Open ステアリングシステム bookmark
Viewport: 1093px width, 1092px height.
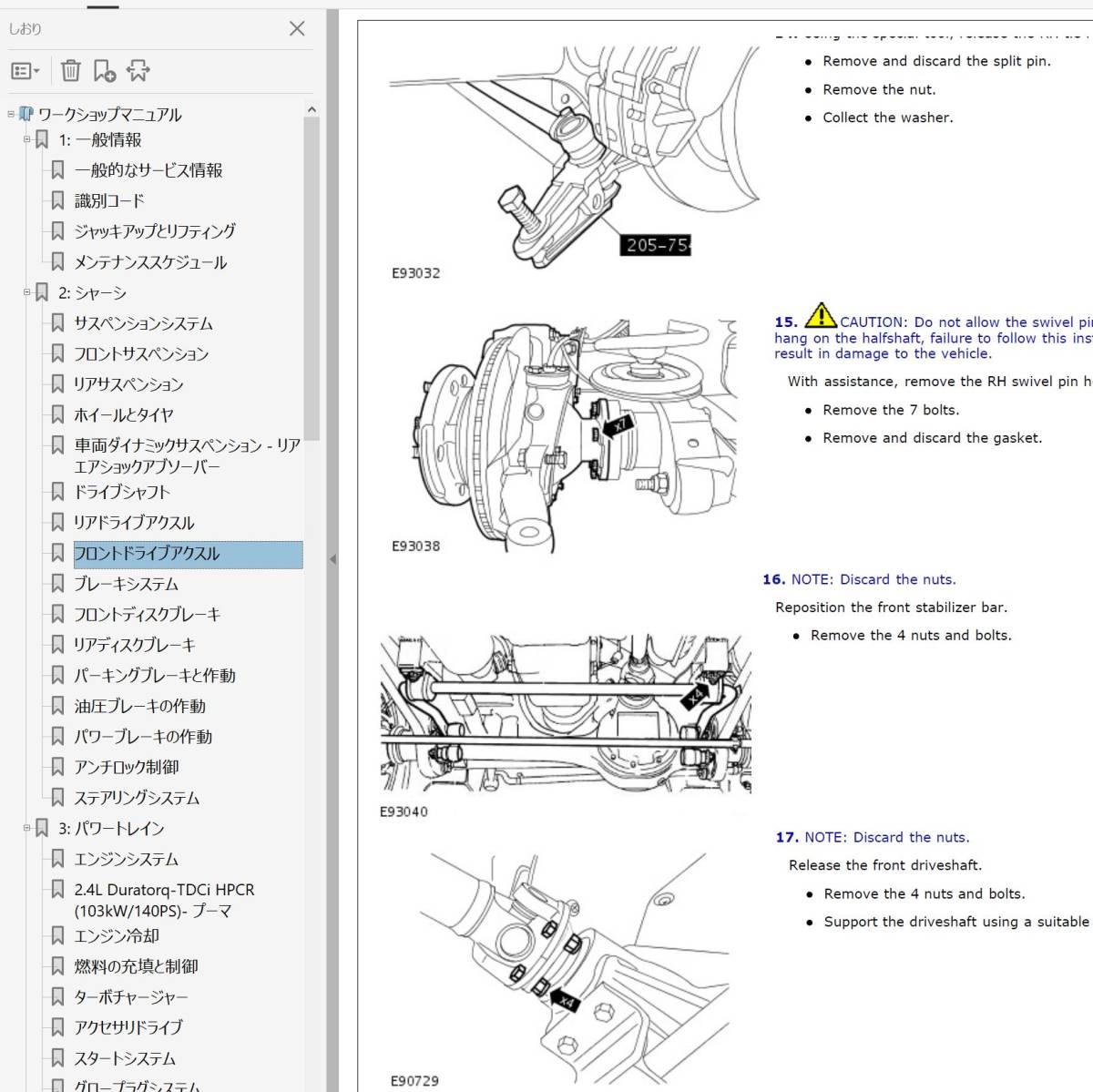pyautogui.click(x=137, y=799)
